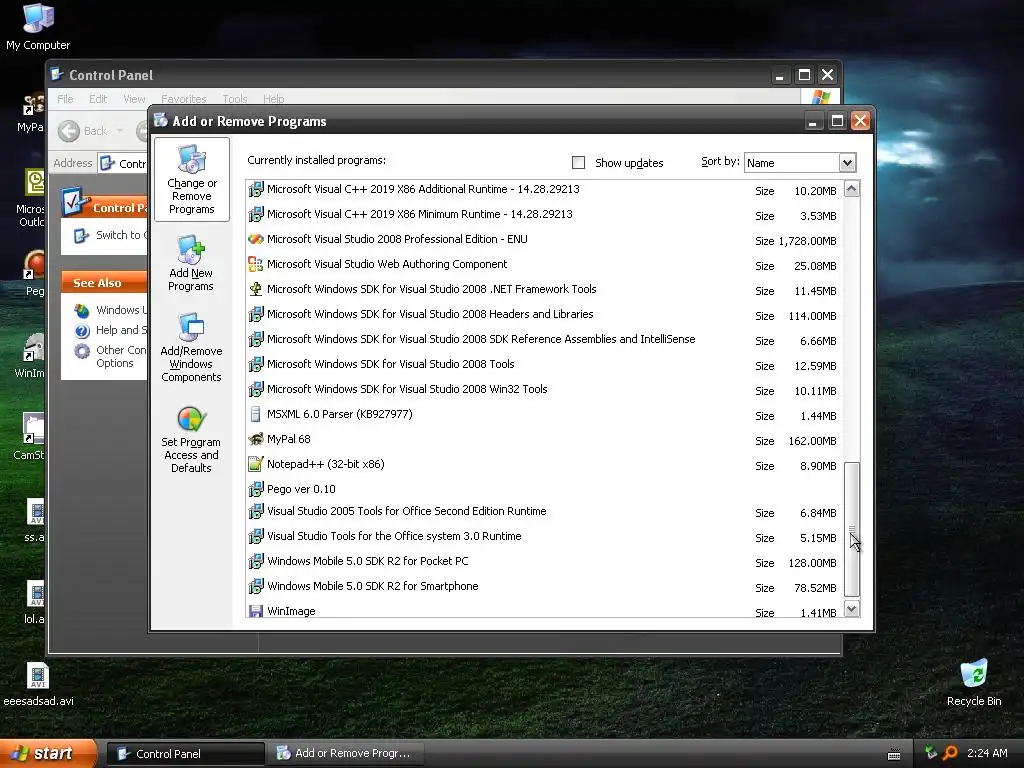Viewport: 1024px width, 768px height.
Task: Click Help and Support link in See Also
Action: [121, 330]
